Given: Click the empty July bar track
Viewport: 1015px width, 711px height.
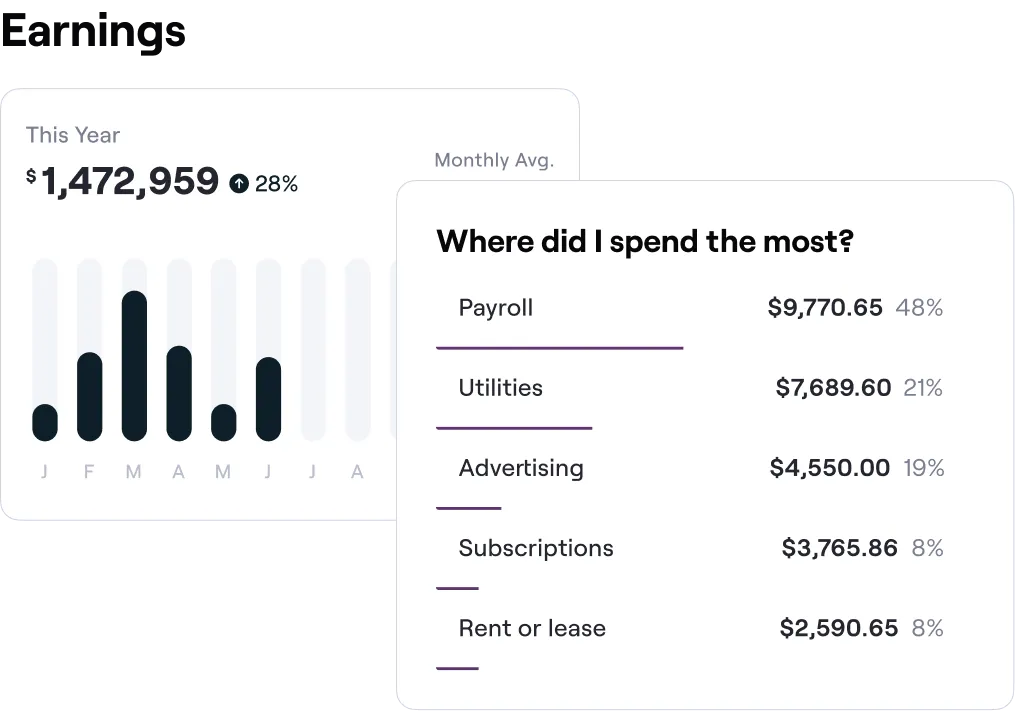Looking at the screenshot, I should [x=313, y=350].
